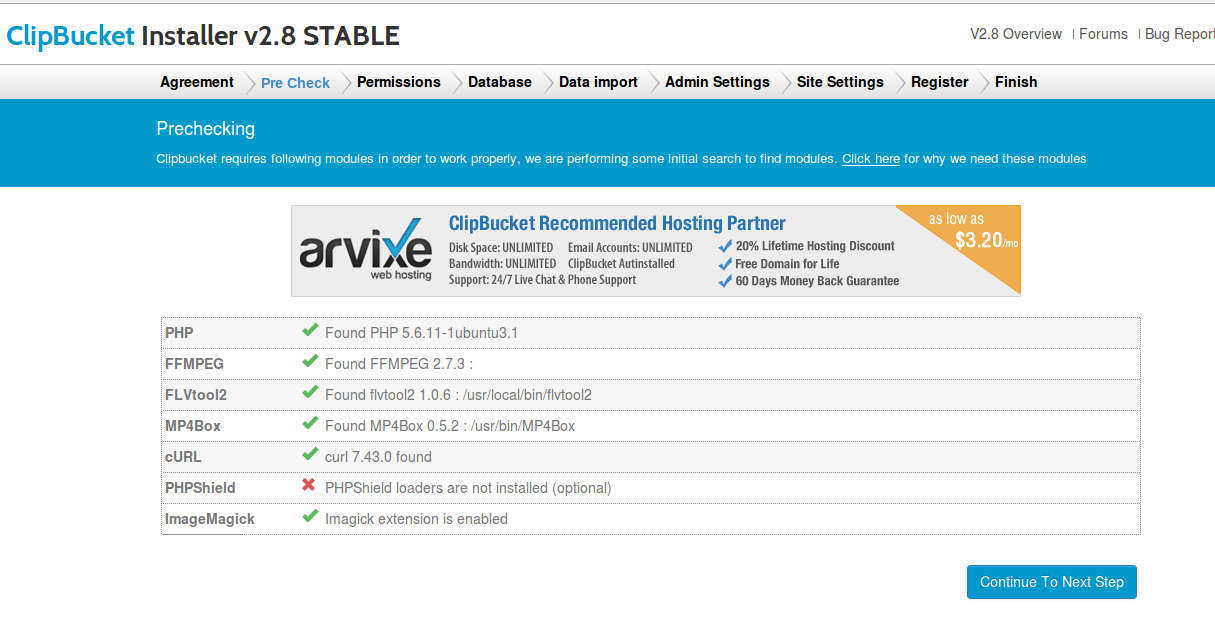Click the ImageMagick green checkmark

(x=310, y=516)
